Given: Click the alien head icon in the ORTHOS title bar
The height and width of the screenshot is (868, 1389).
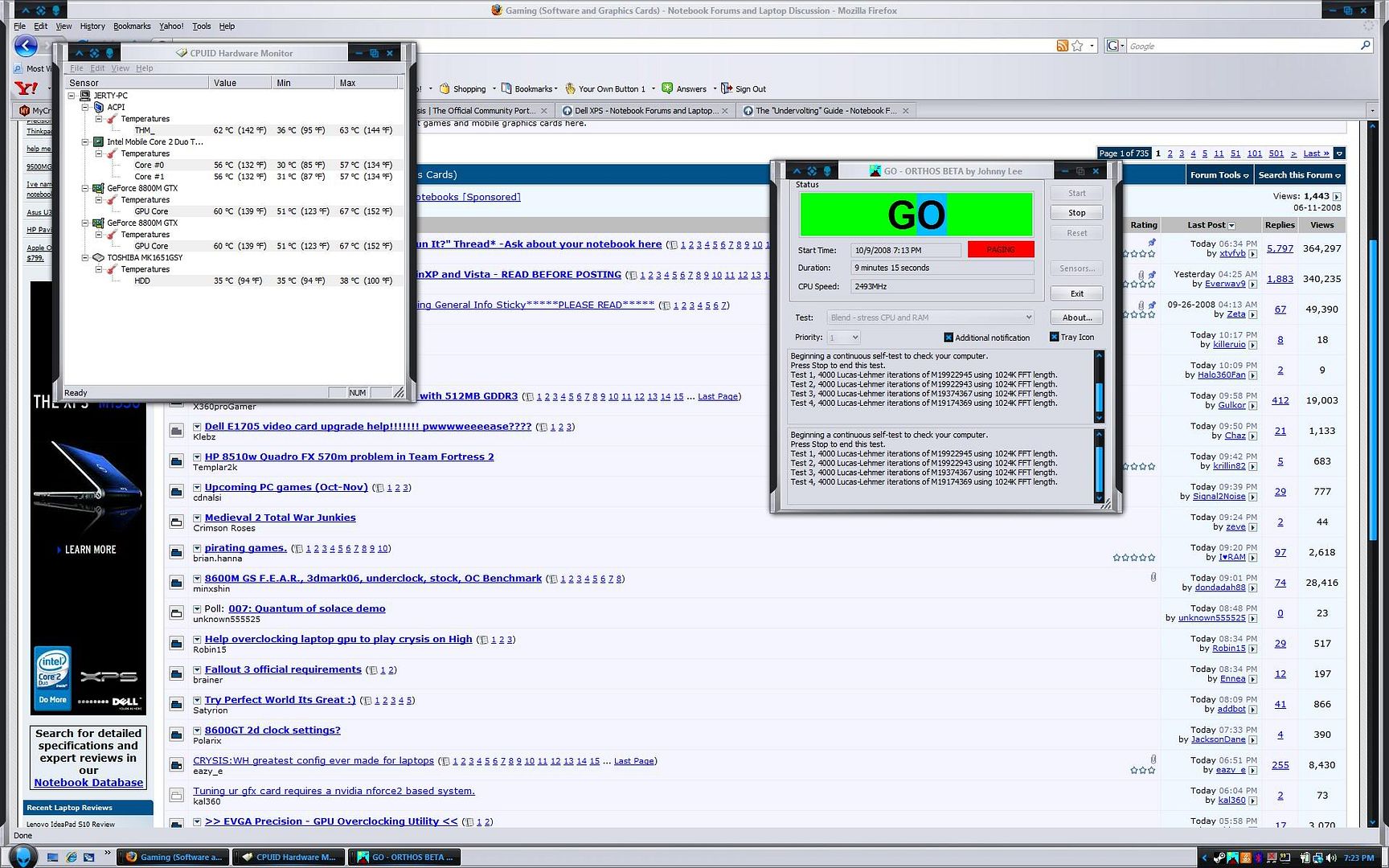Looking at the screenshot, I should point(827,171).
